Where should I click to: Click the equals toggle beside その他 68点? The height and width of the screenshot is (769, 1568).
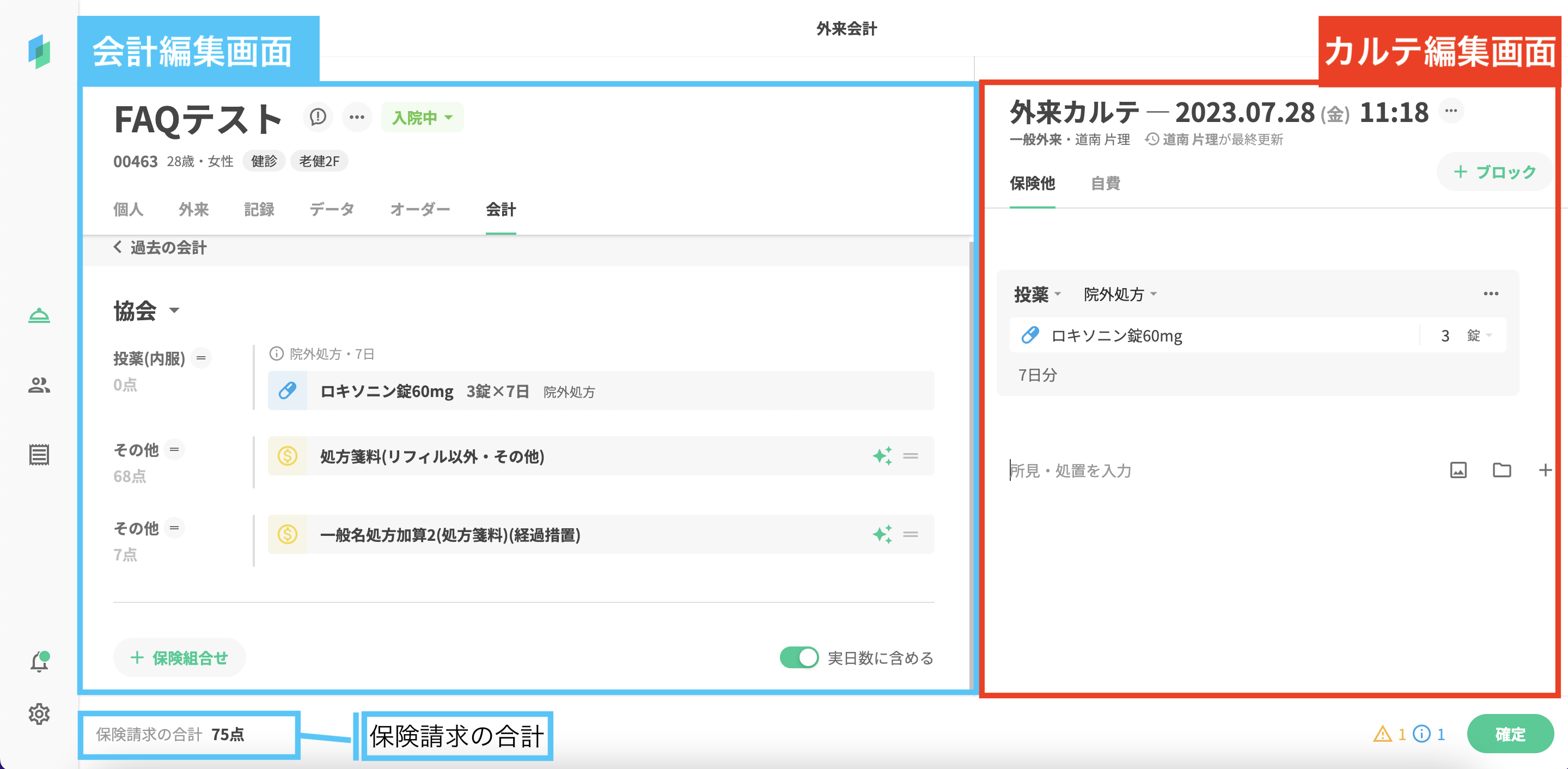(175, 449)
